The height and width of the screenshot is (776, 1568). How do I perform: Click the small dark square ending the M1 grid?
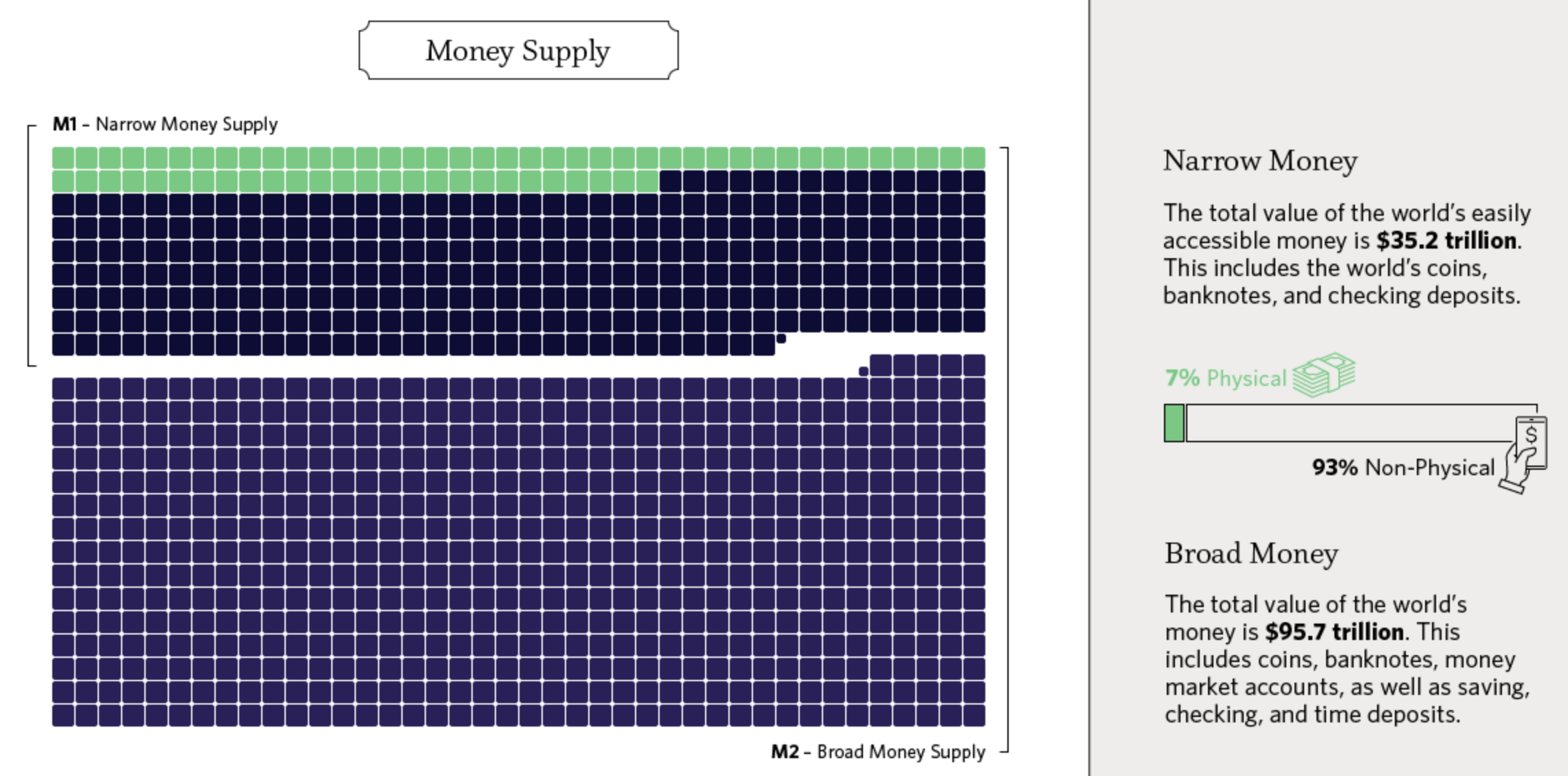[x=781, y=339]
